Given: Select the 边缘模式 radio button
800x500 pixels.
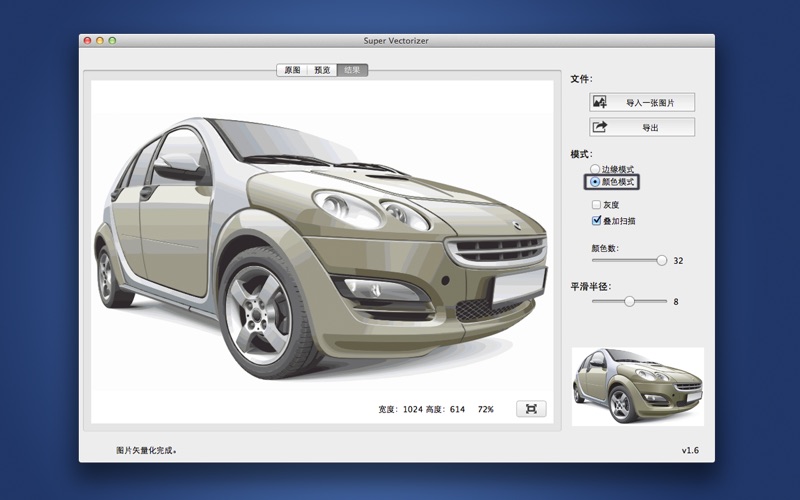Looking at the screenshot, I should tap(596, 170).
